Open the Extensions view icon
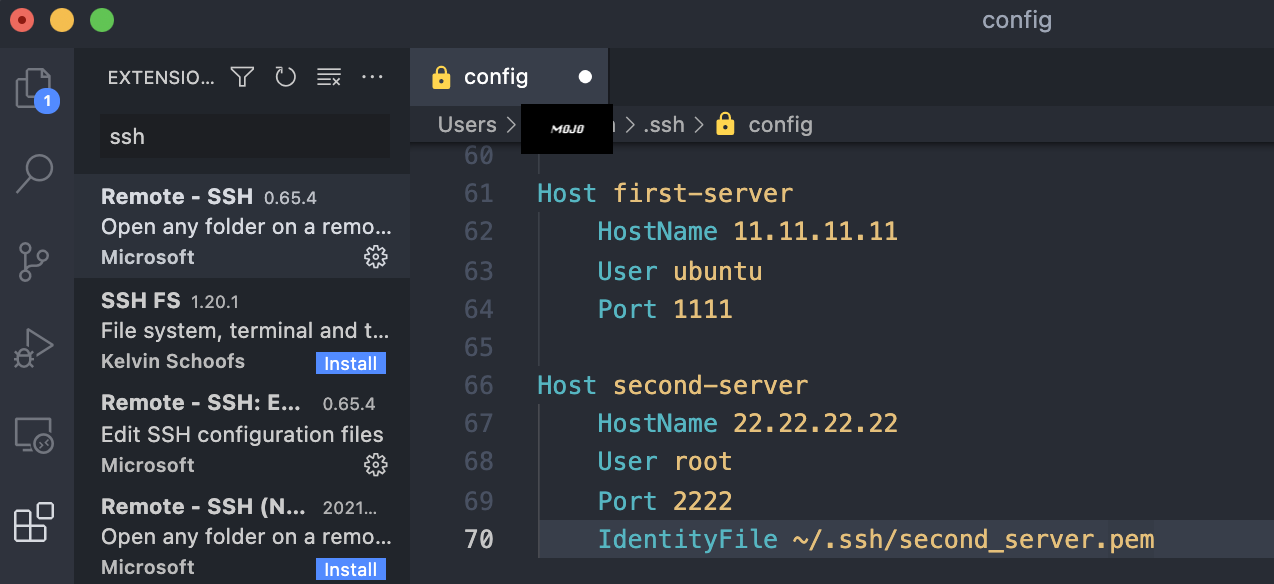The height and width of the screenshot is (584, 1274). click(33, 521)
